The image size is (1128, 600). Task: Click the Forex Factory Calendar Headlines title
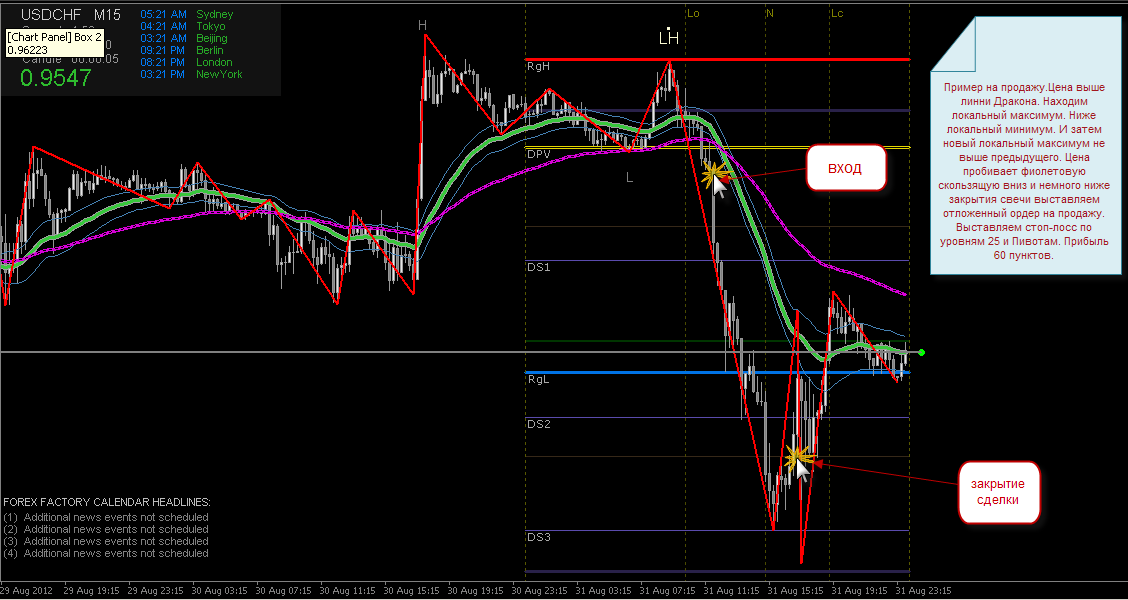[107, 502]
